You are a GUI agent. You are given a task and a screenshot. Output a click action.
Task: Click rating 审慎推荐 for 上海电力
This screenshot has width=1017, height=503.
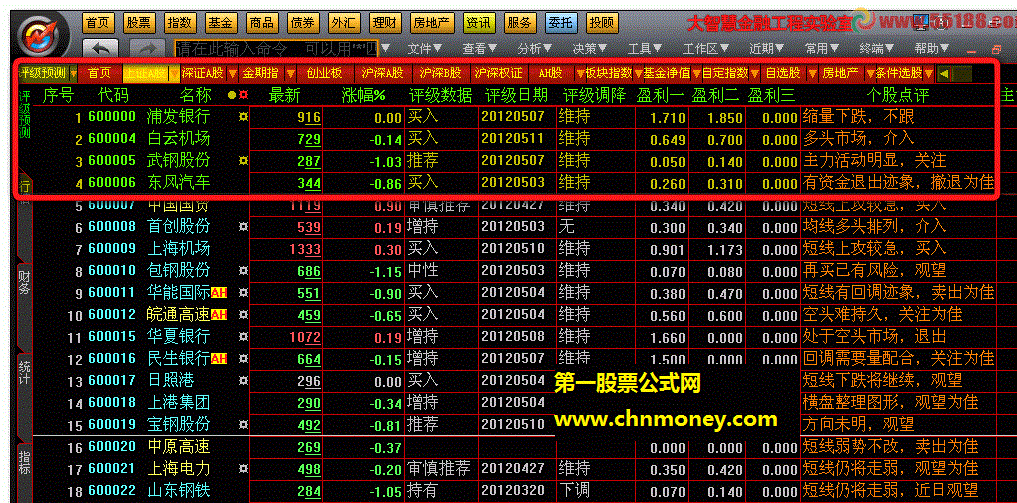[x=438, y=468]
